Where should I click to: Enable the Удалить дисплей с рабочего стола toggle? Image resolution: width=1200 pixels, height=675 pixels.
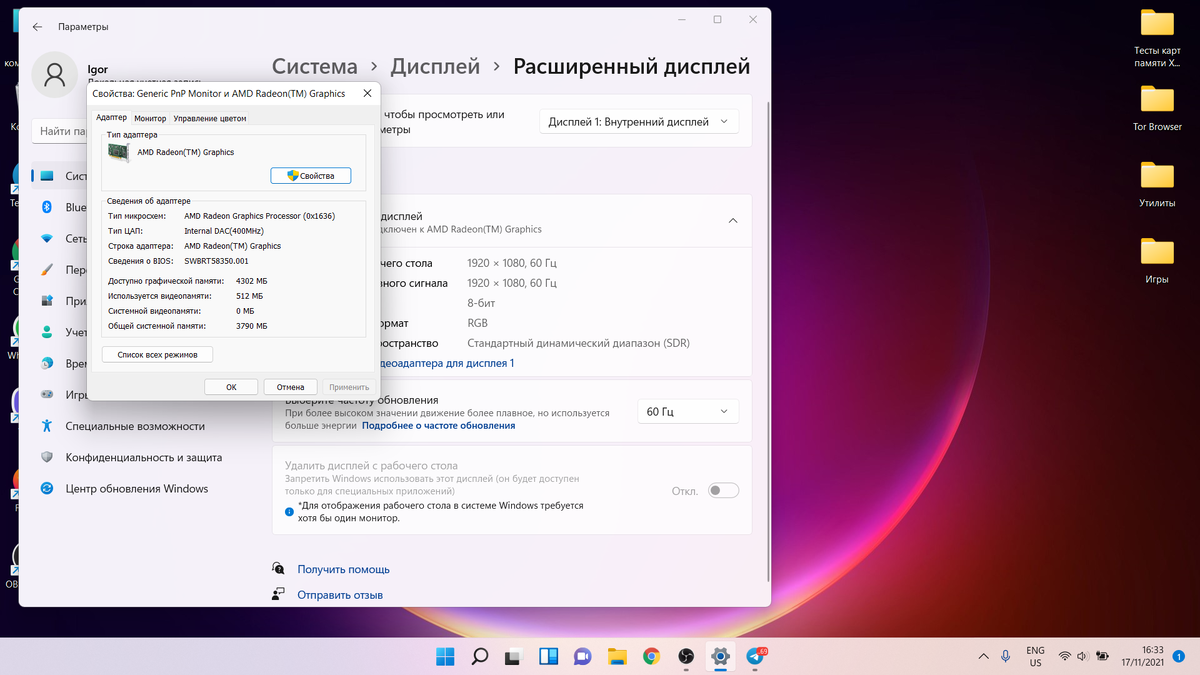coord(722,490)
